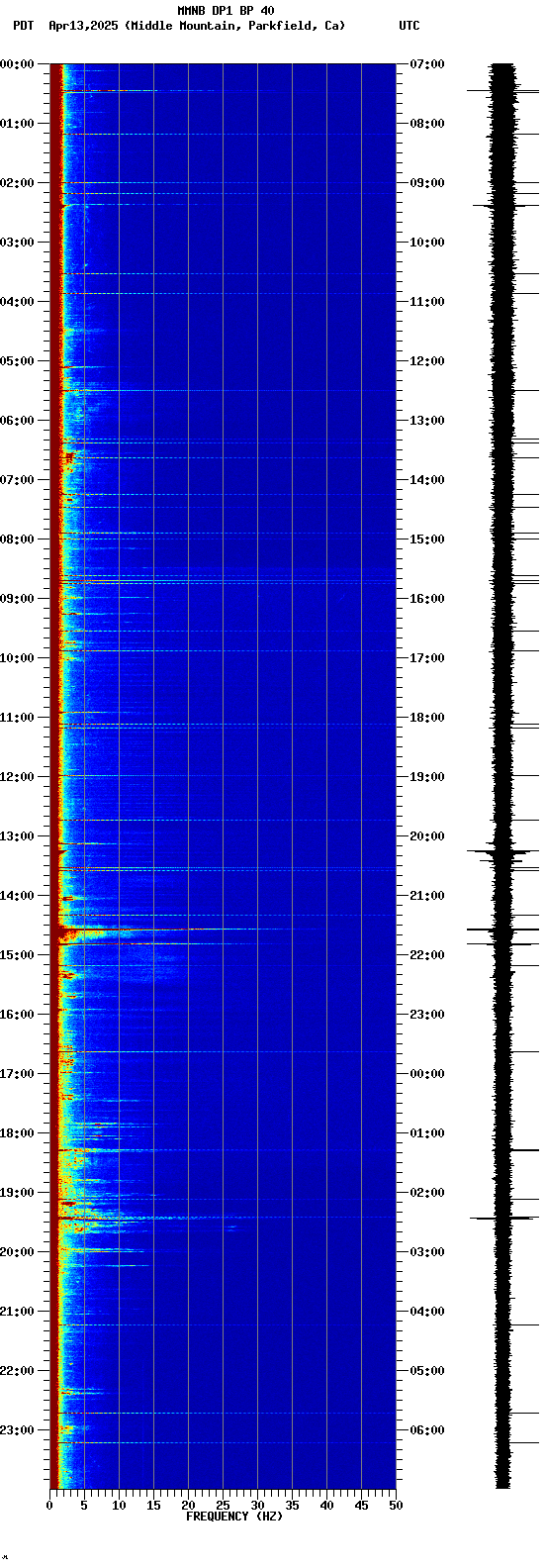
Task: Click the UTC time label "17:00"
Action: pos(427,658)
